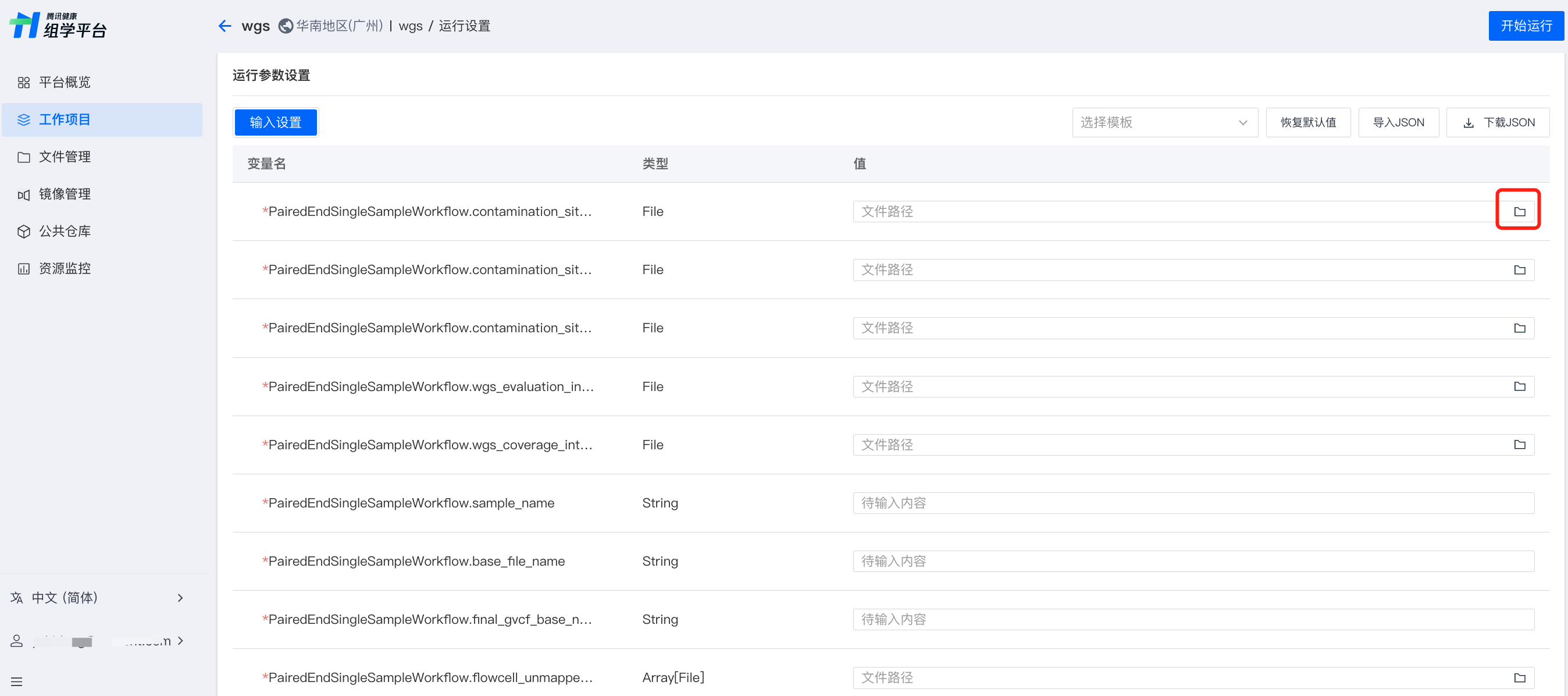Click the 导入JSON button
Screen dimensions: 1568x696
[x=1398, y=122]
